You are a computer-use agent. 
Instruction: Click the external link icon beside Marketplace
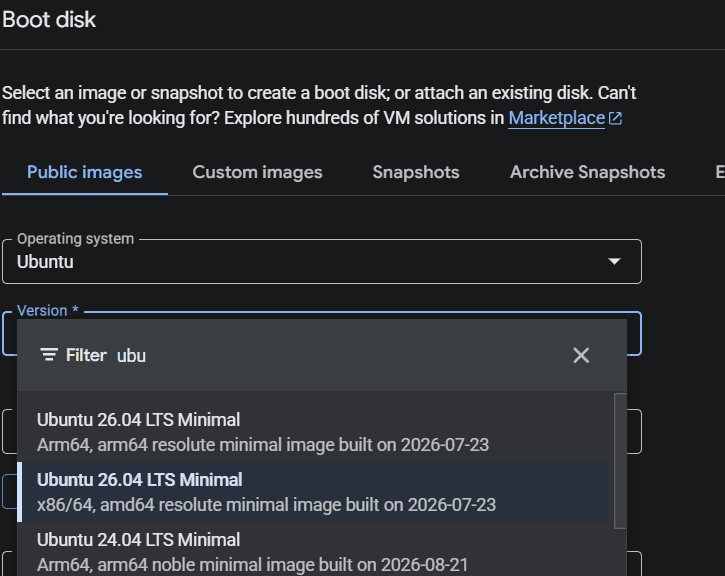(x=615, y=118)
